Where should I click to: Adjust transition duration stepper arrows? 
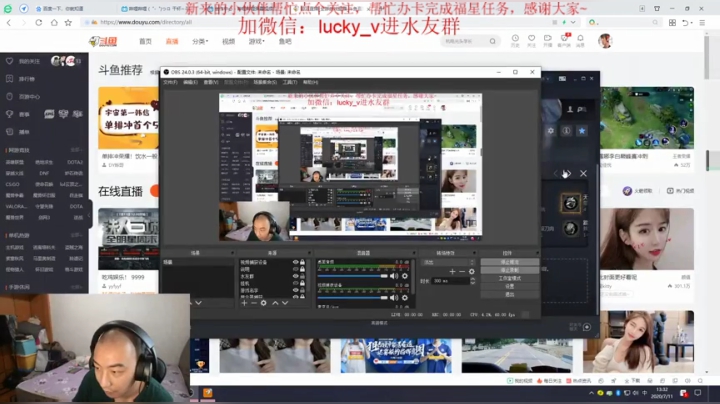[x=473, y=281]
